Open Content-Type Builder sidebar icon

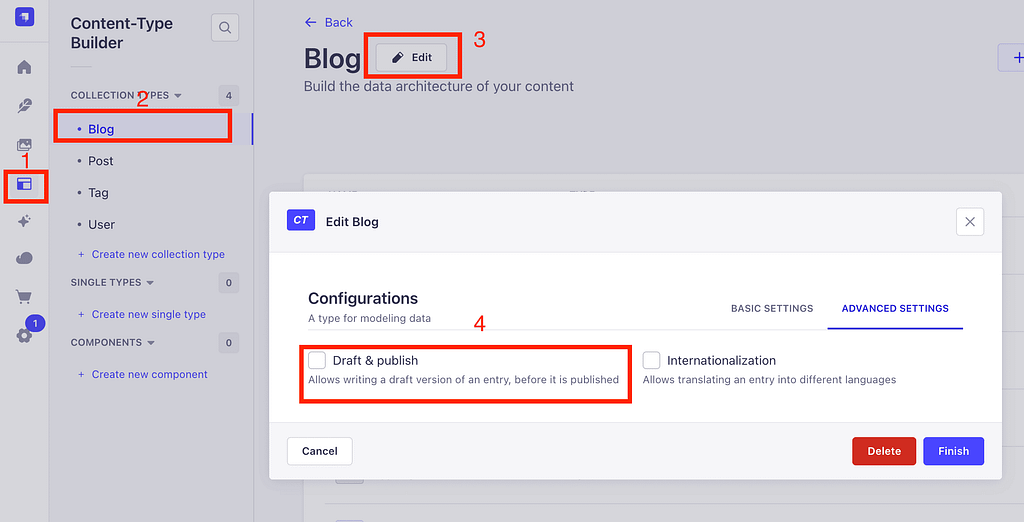pyautogui.click(x=24, y=184)
